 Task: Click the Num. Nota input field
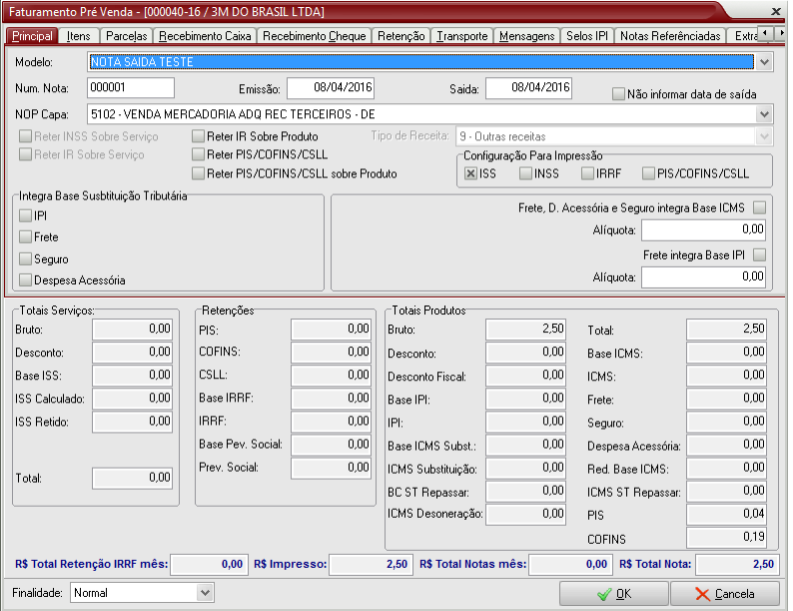(x=131, y=88)
